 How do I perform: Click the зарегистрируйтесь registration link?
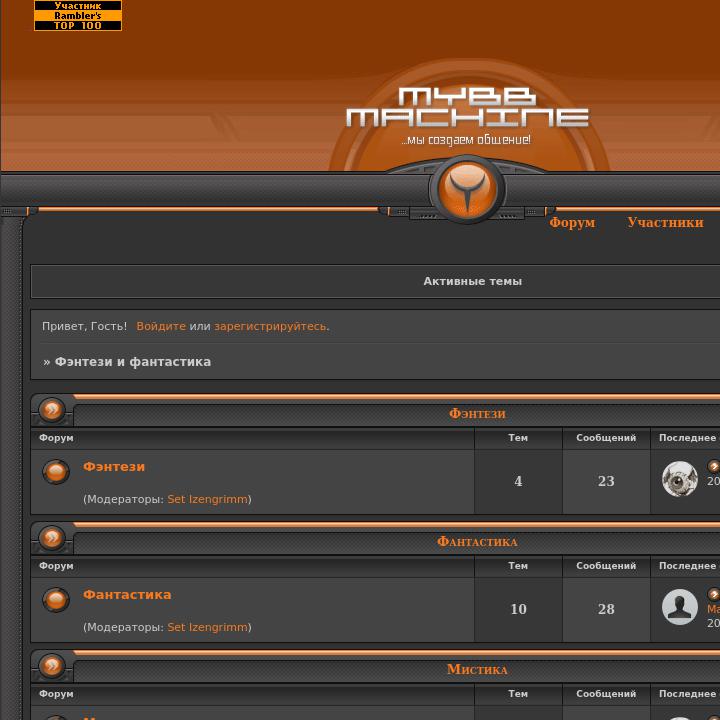point(271,326)
